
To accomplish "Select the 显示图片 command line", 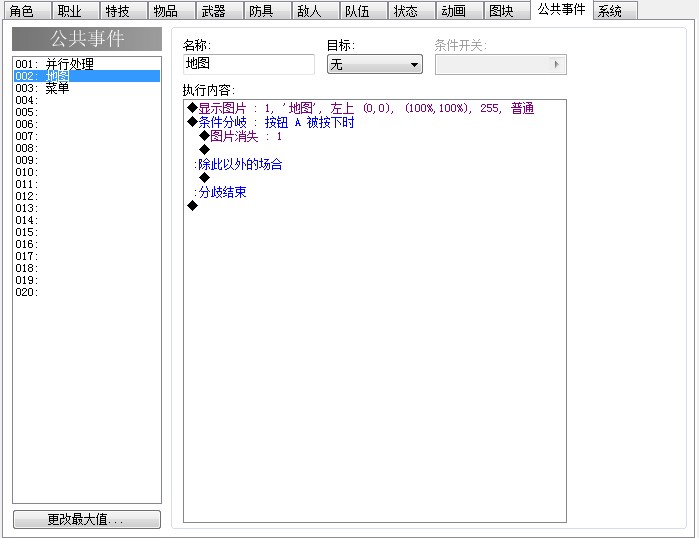I will [375, 108].
